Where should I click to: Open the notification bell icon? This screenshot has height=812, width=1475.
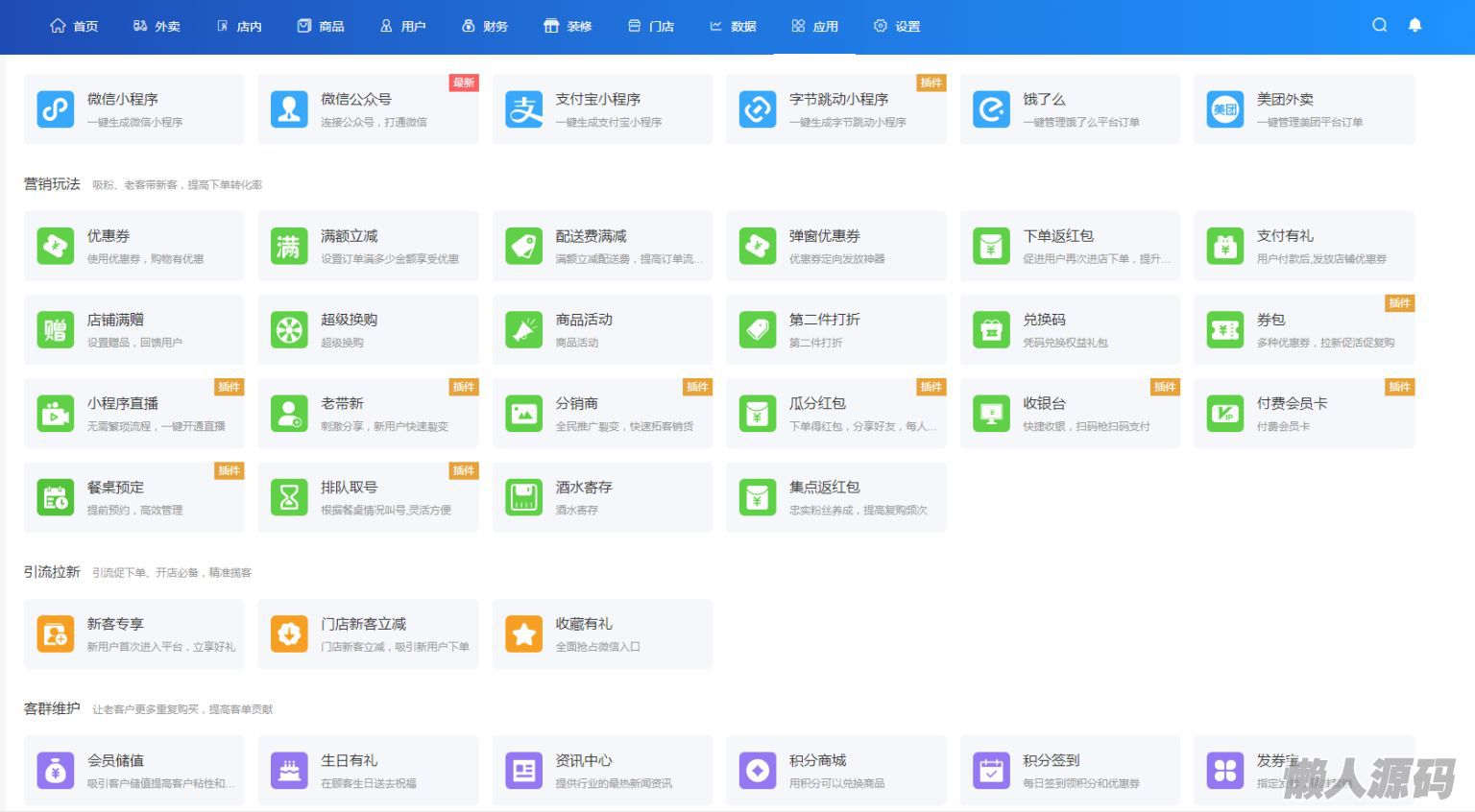tap(1415, 25)
